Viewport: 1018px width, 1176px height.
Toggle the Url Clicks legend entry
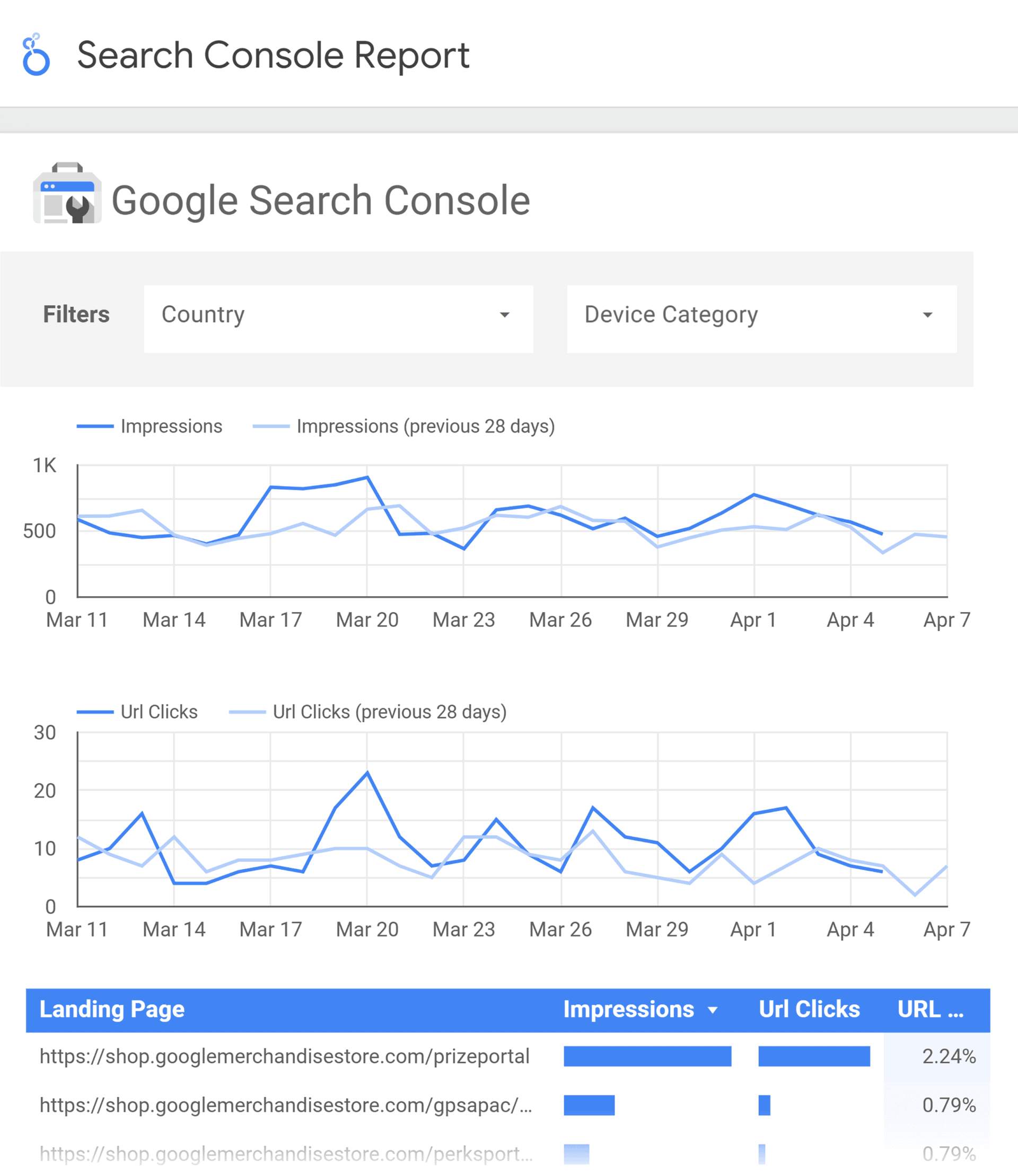pos(137,712)
